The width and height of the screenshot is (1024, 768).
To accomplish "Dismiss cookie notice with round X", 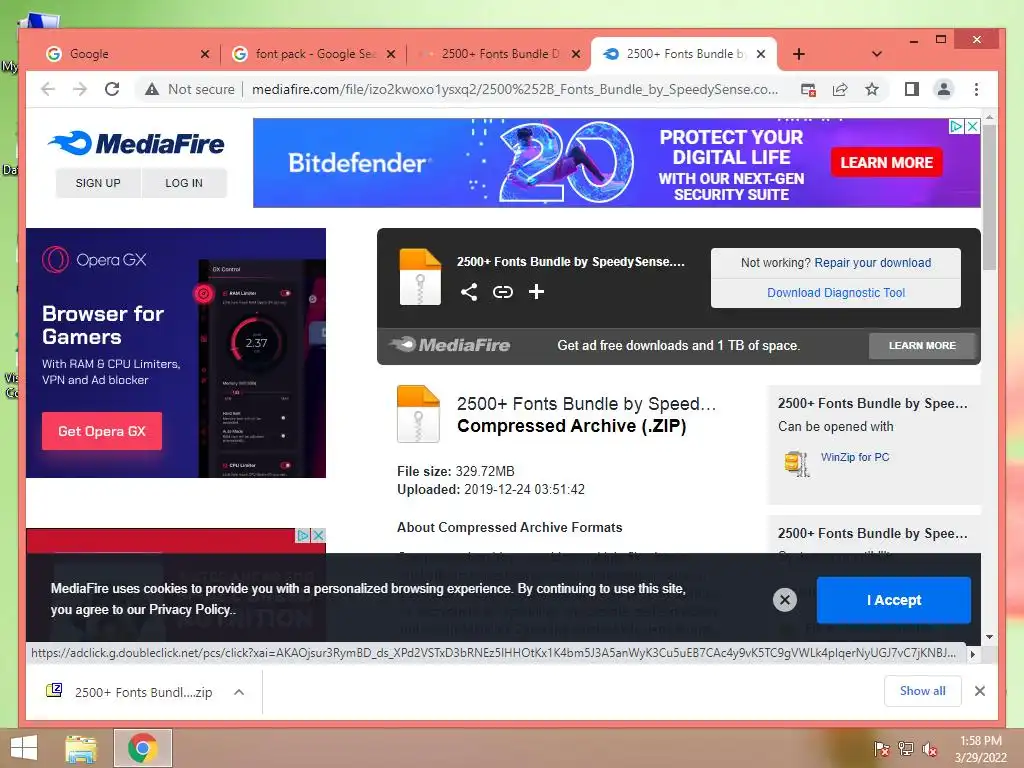I will coord(785,600).
